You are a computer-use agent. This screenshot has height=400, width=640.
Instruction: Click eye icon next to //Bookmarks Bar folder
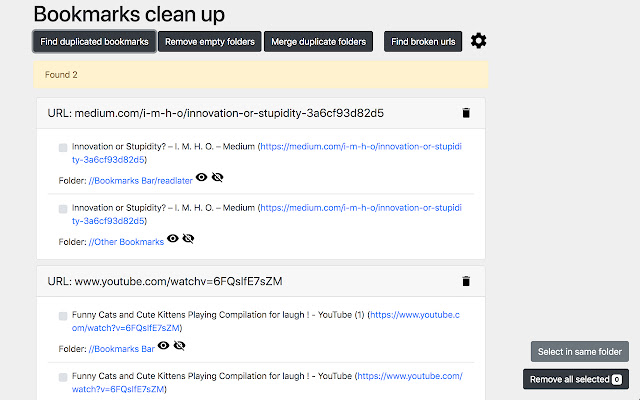tap(163, 346)
